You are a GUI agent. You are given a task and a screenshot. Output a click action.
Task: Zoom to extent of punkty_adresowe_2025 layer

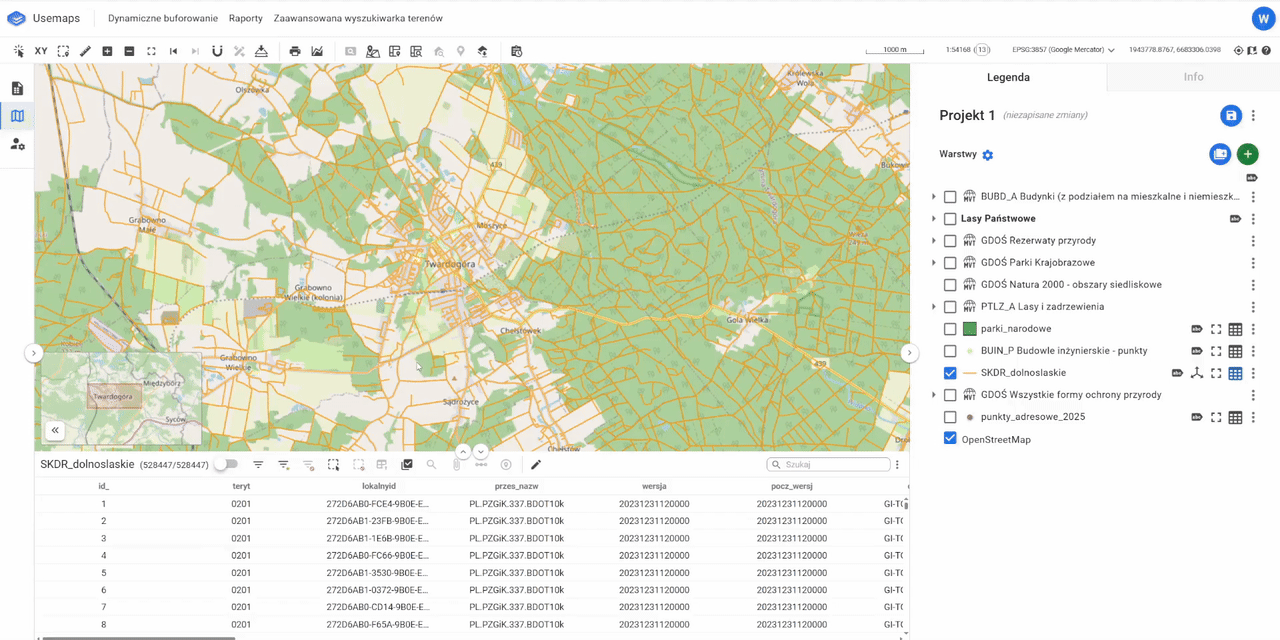[1216, 417]
